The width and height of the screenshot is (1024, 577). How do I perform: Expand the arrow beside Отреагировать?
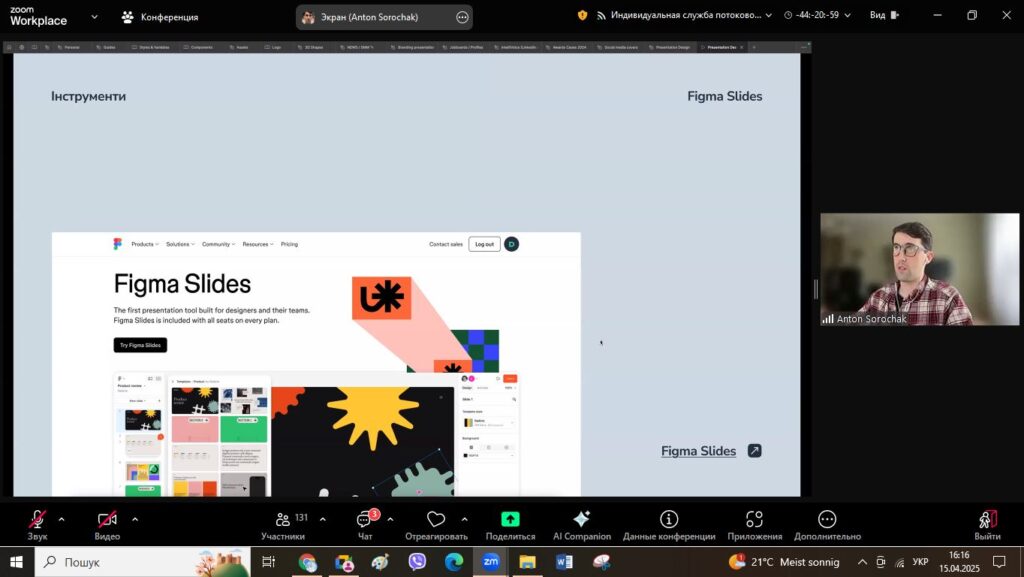[x=464, y=520]
